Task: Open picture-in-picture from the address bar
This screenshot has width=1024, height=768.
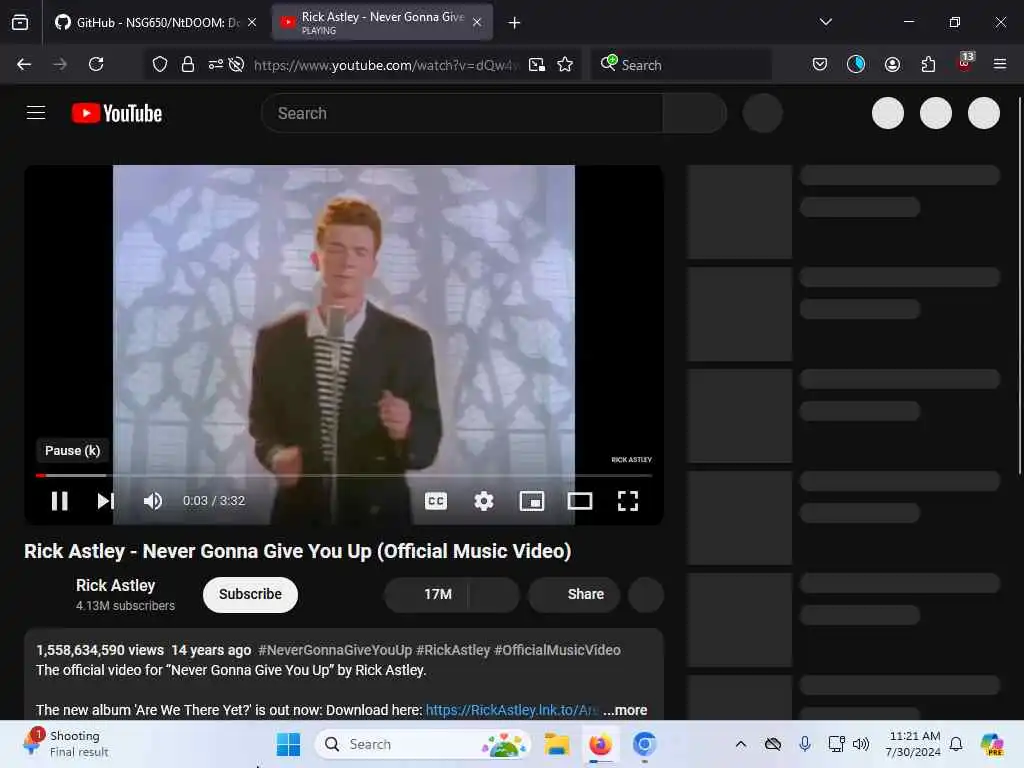Action: 537,64
